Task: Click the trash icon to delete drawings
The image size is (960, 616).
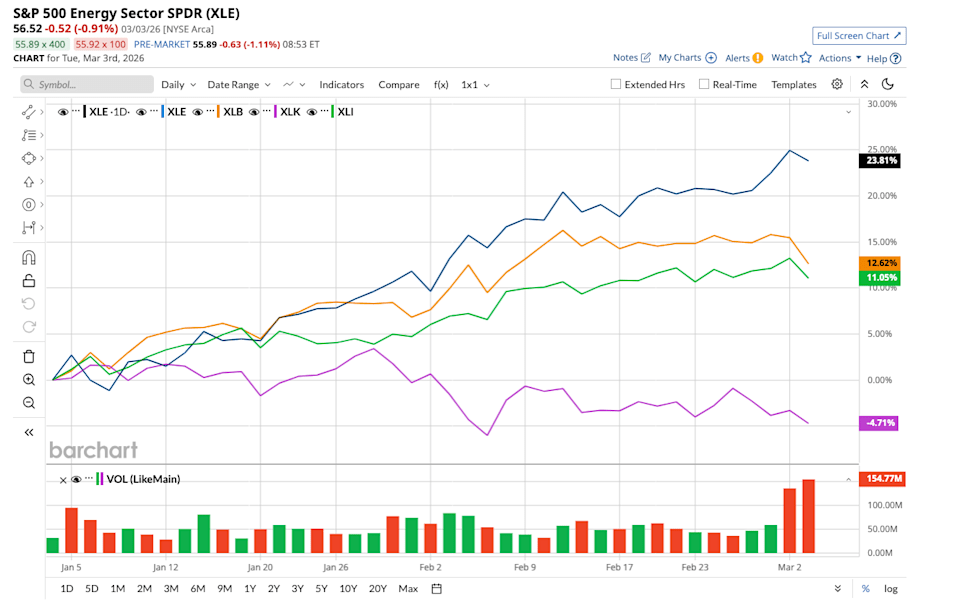Action: click(x=28, y=355)
